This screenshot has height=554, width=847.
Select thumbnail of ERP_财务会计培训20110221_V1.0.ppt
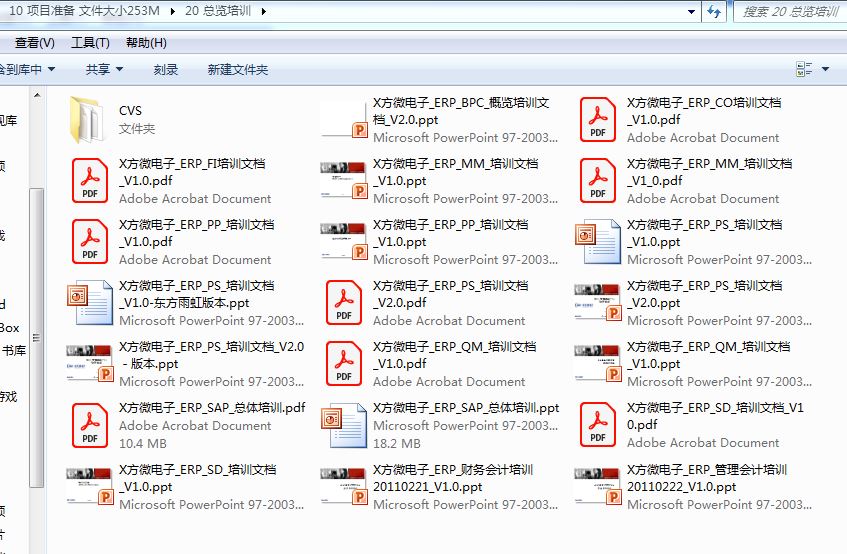coord(344,486)
